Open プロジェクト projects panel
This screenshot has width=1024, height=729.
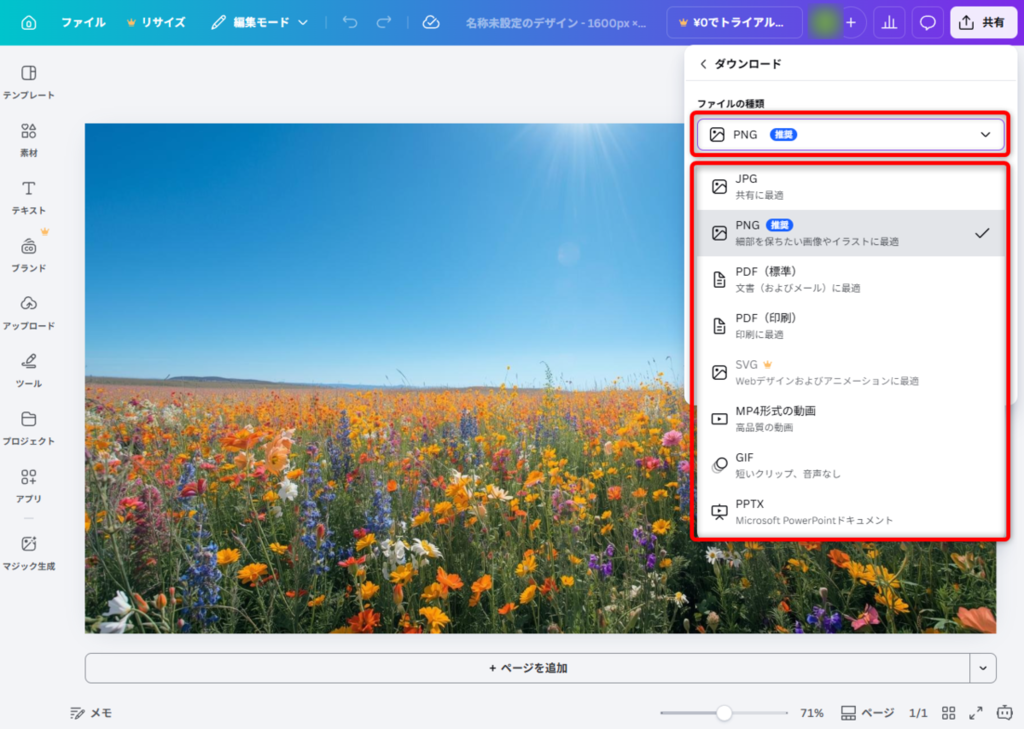pyautogui.click(x=29, y=428)
